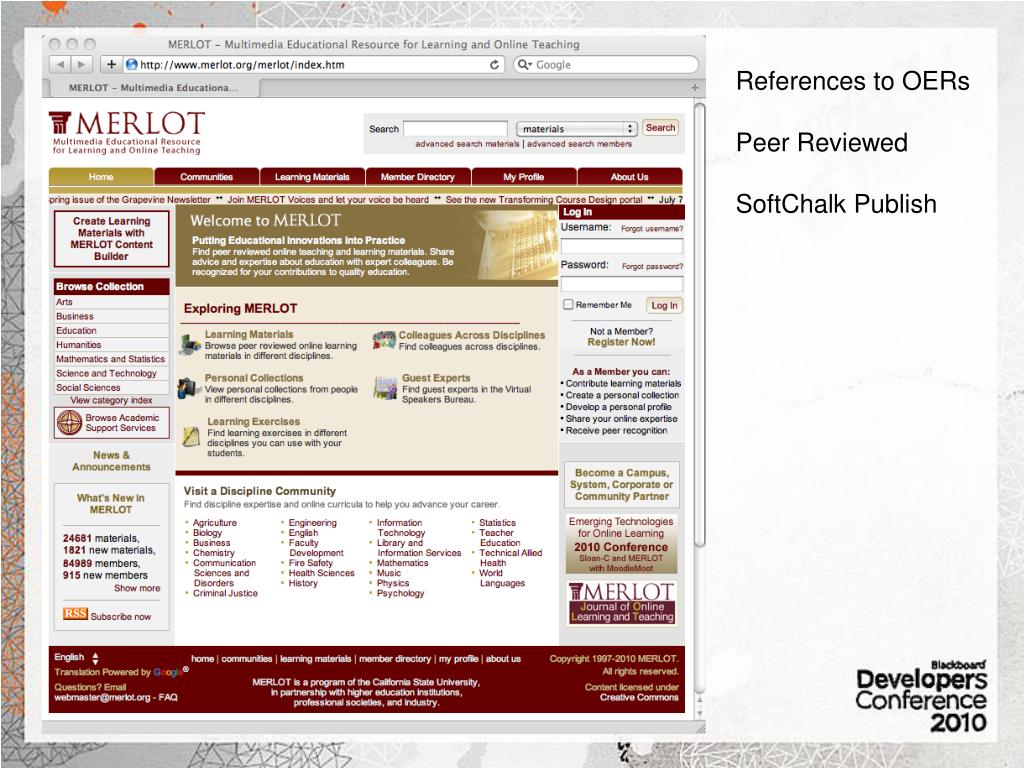Click the browser URL address bar

coord(315,65)
